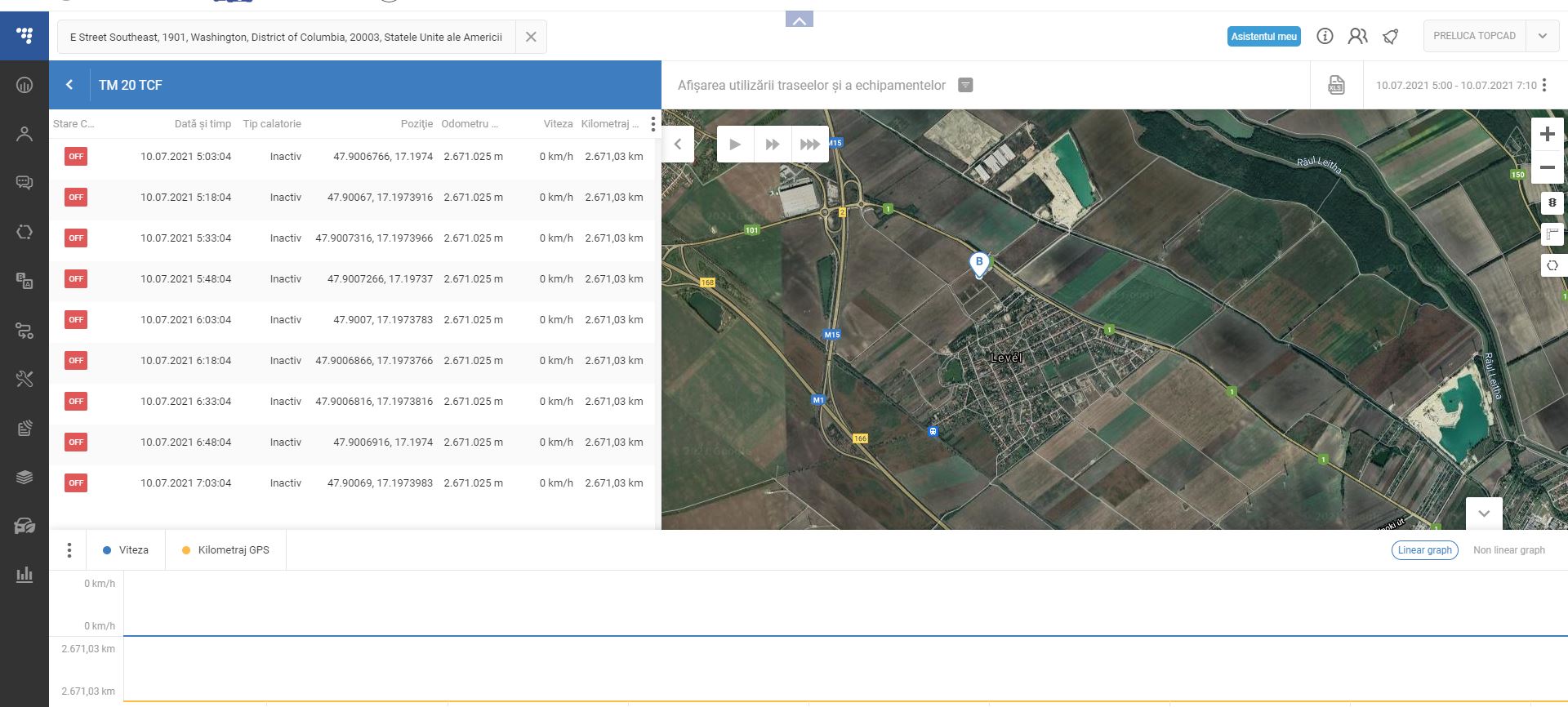Open the filter icon beside report title
The width and height of the screenshot is (1568, 707).
[x=965, y=85]
